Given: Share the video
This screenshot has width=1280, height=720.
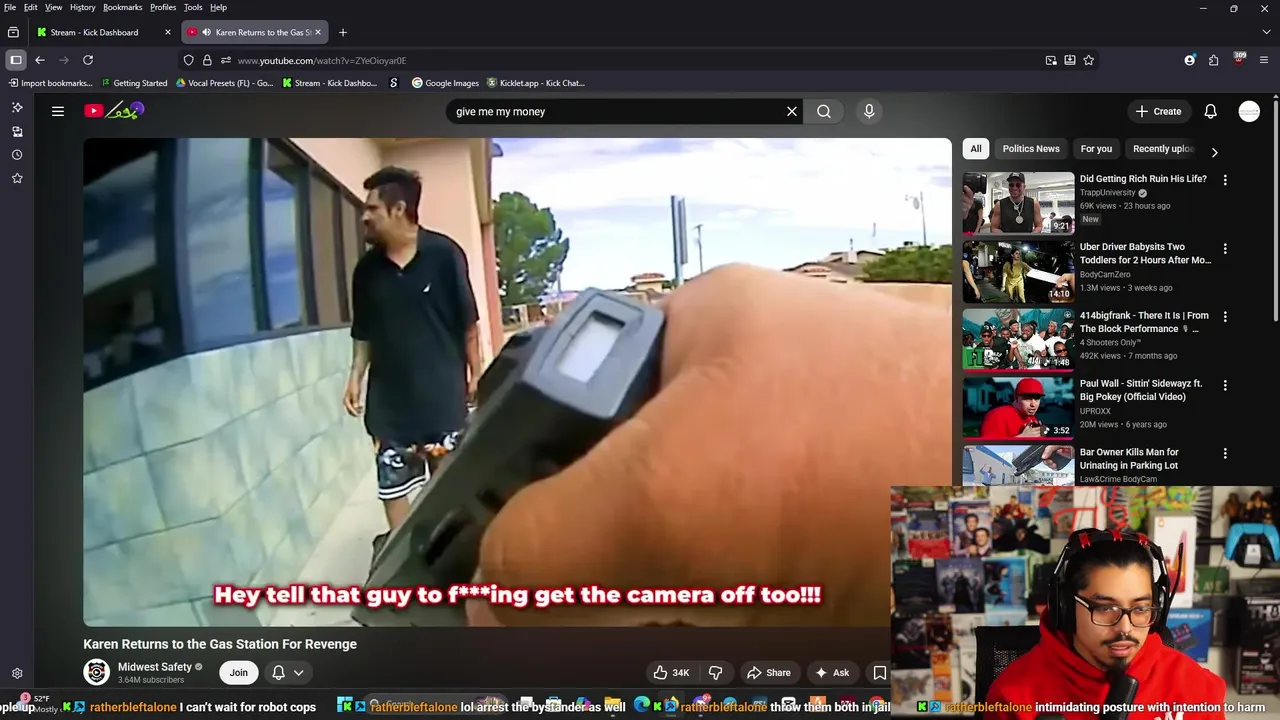Looking at the screenshot, I should (769, 673).
